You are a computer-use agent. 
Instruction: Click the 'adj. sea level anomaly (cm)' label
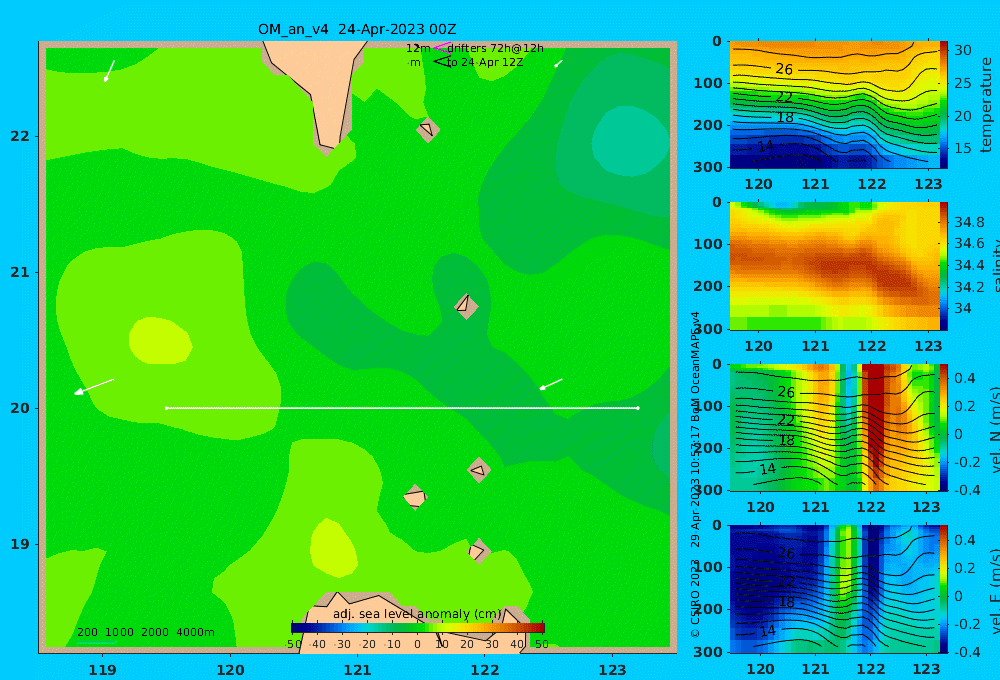(417, 614)
